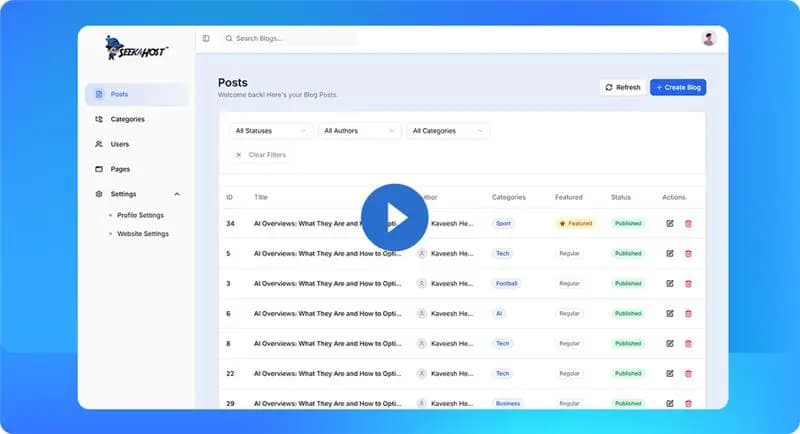Click the Users icon in sidebar

[99, 144]
